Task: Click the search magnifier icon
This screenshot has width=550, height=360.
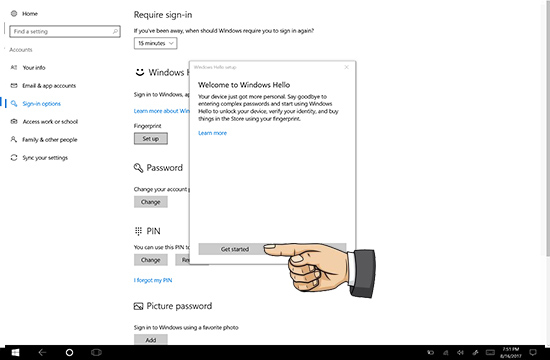Action: (x=115, y=31)
